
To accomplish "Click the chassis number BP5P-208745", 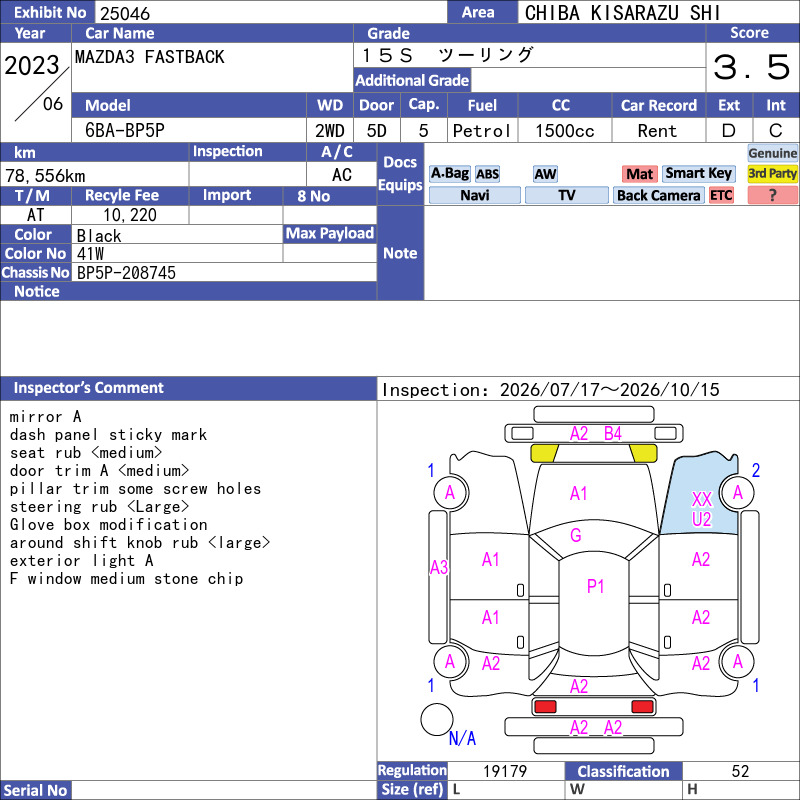I will pyautogui.click(x=126, y=273).
